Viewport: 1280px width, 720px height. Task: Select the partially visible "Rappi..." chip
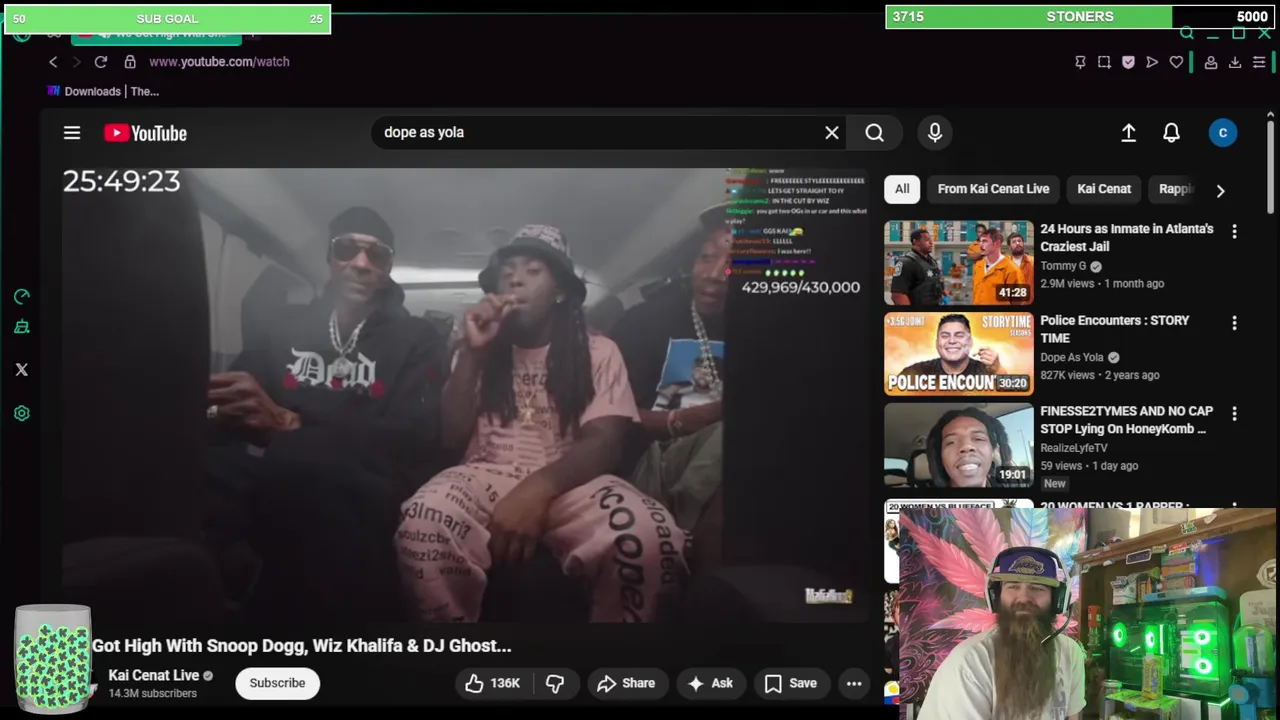[x=1174, y=189]
